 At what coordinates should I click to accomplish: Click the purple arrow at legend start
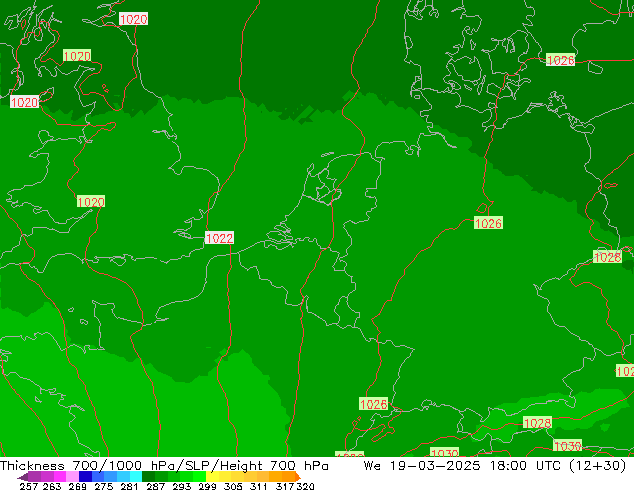23,477
